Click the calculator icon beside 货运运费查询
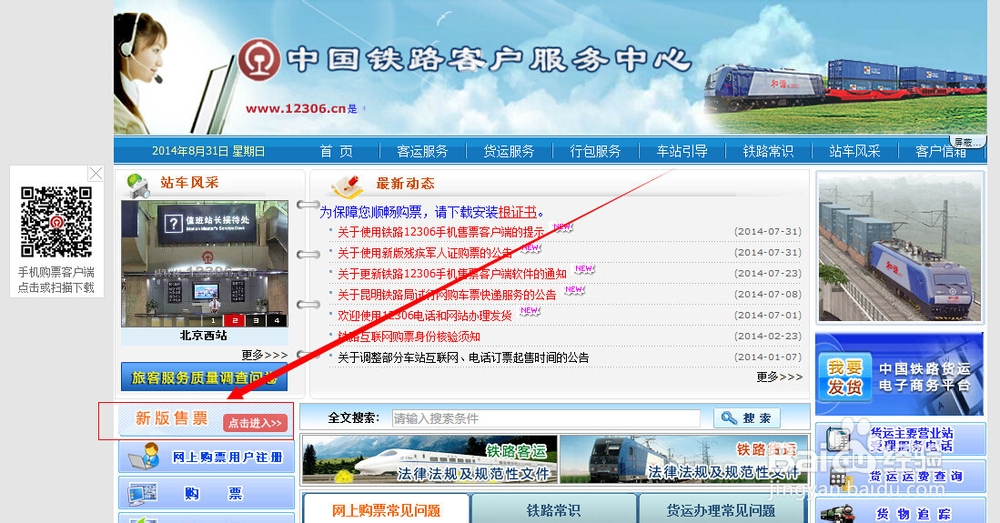The image size is (1000, 523). pyautogui.click(x=842, y=476)
